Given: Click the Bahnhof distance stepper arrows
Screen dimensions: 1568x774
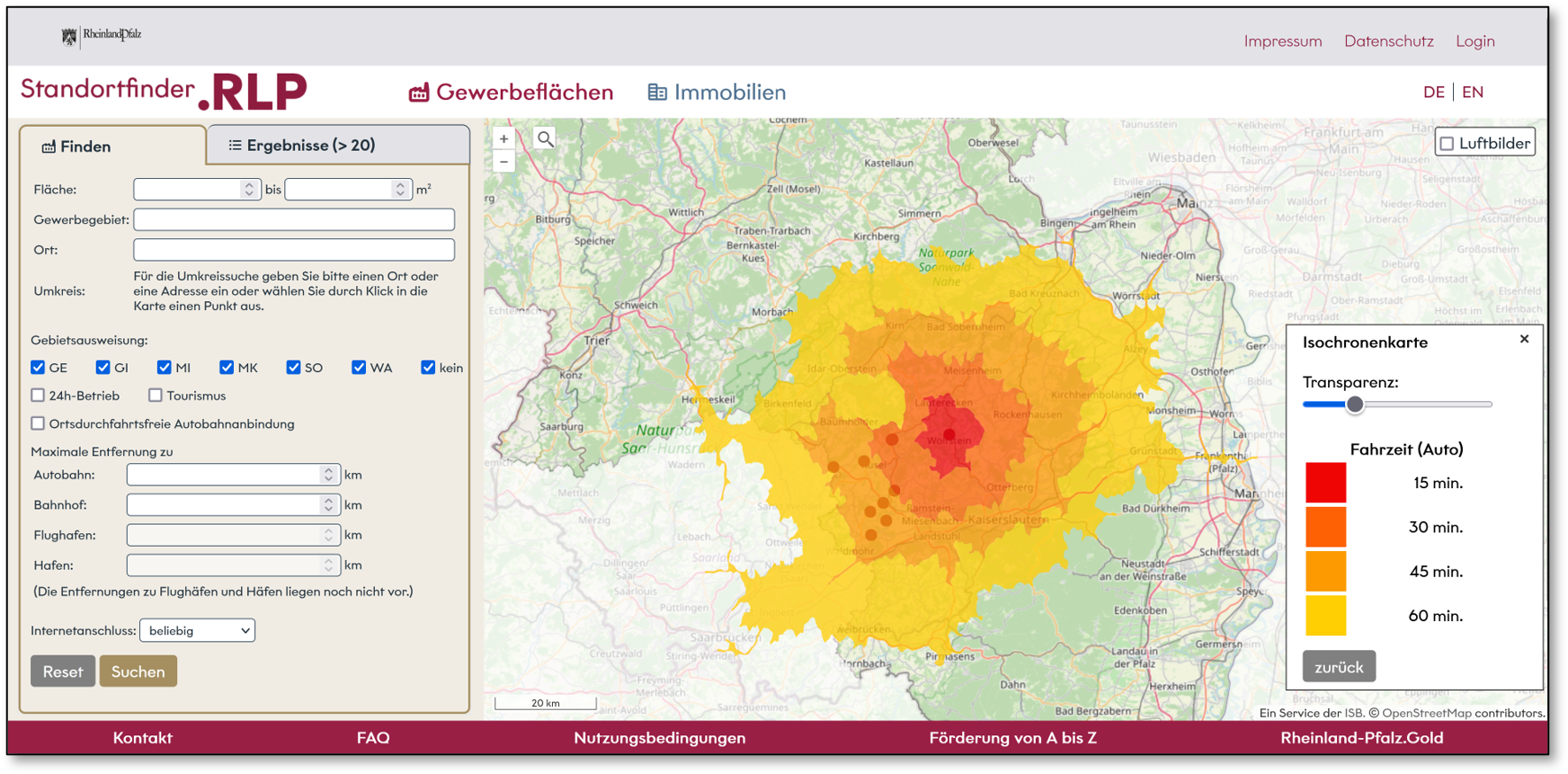Looking at the screenshot, I should pyautogui.click(x=328, y=505).
